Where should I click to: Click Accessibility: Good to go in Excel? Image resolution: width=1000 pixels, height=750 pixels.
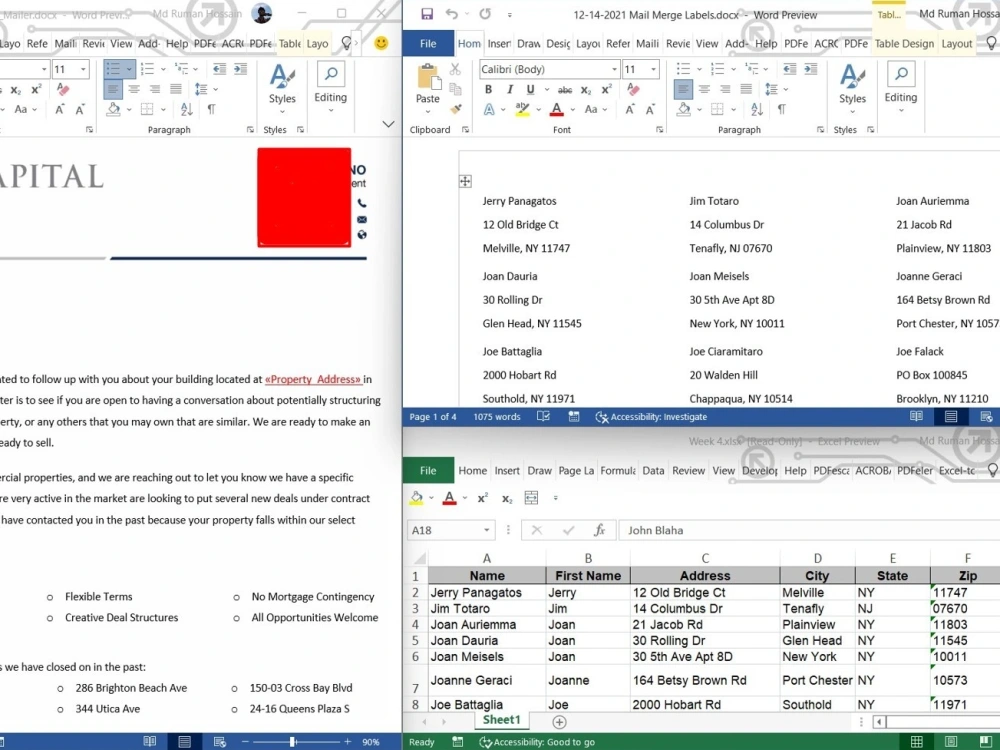pos(537,742)
